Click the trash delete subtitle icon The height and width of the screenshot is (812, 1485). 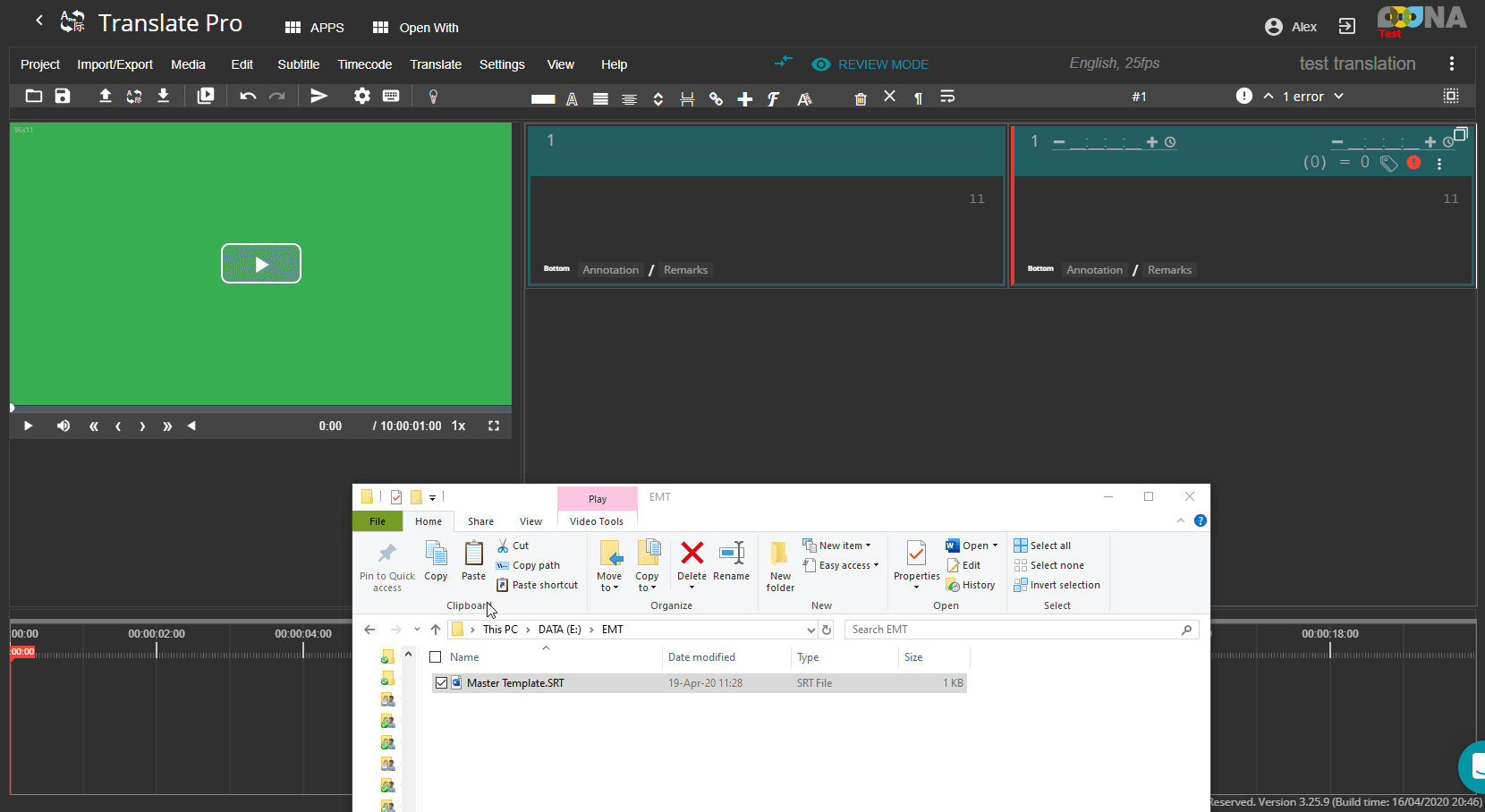point(861,98)
